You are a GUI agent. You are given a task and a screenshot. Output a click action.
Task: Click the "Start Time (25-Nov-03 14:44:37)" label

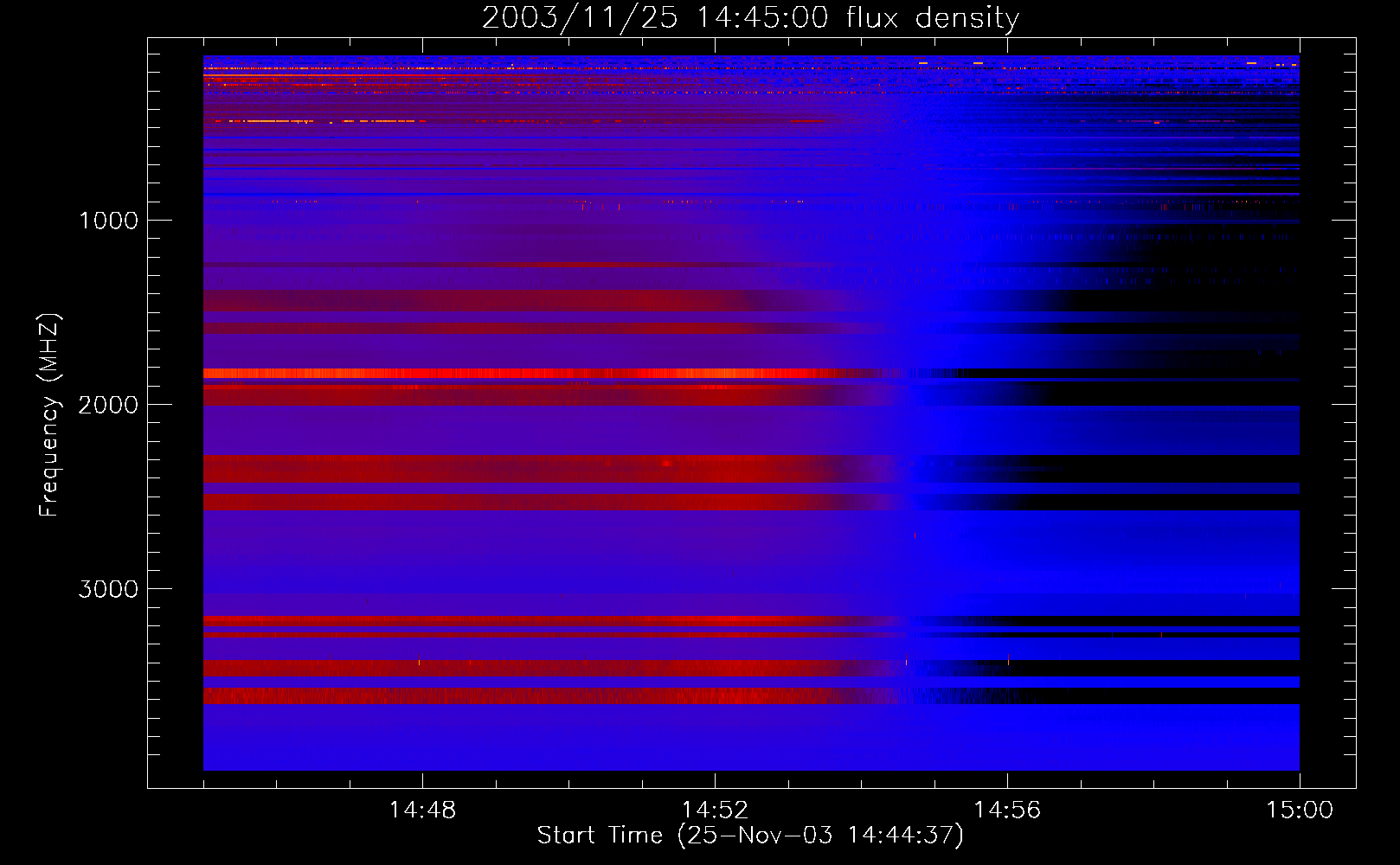coord(750,836)
